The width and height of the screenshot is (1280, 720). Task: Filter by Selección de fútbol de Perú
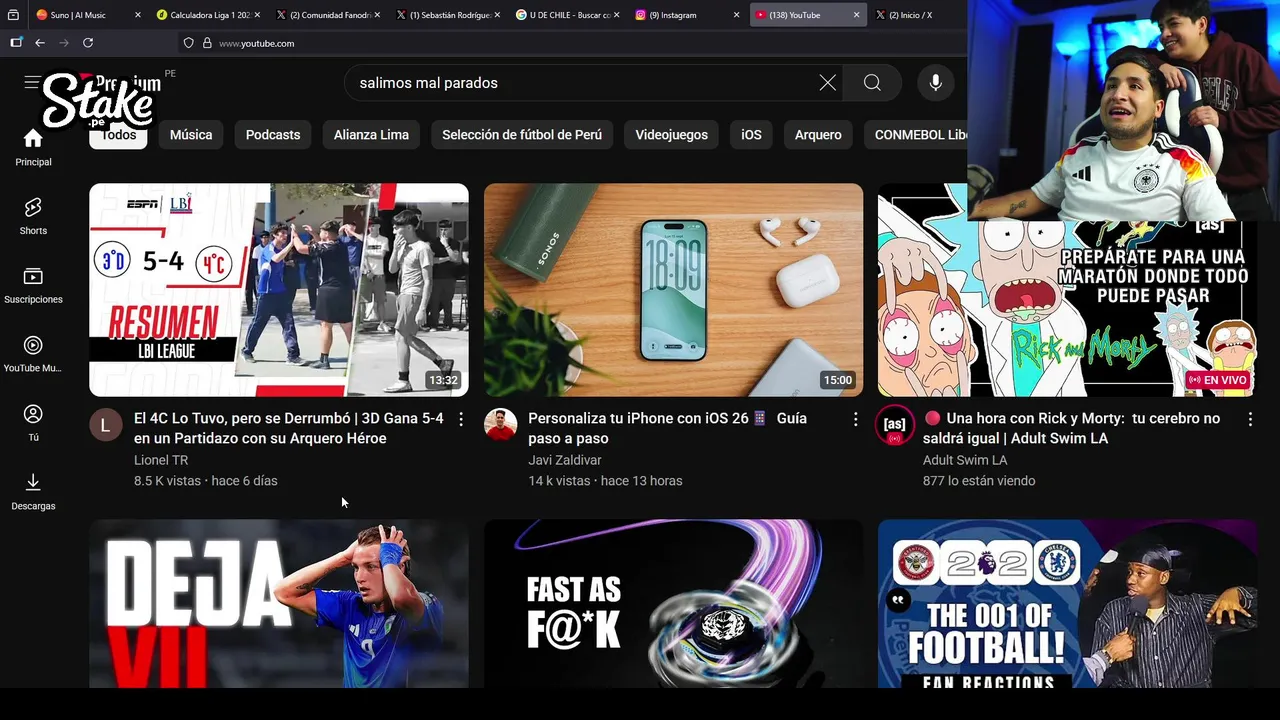pyautogui.click(x=522, y=135)
